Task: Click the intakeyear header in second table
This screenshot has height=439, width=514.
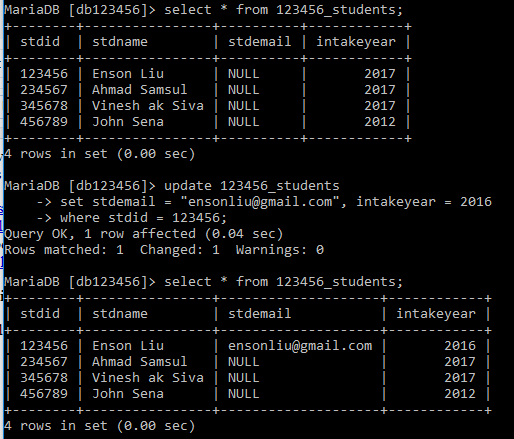Action: coord(436,314)
